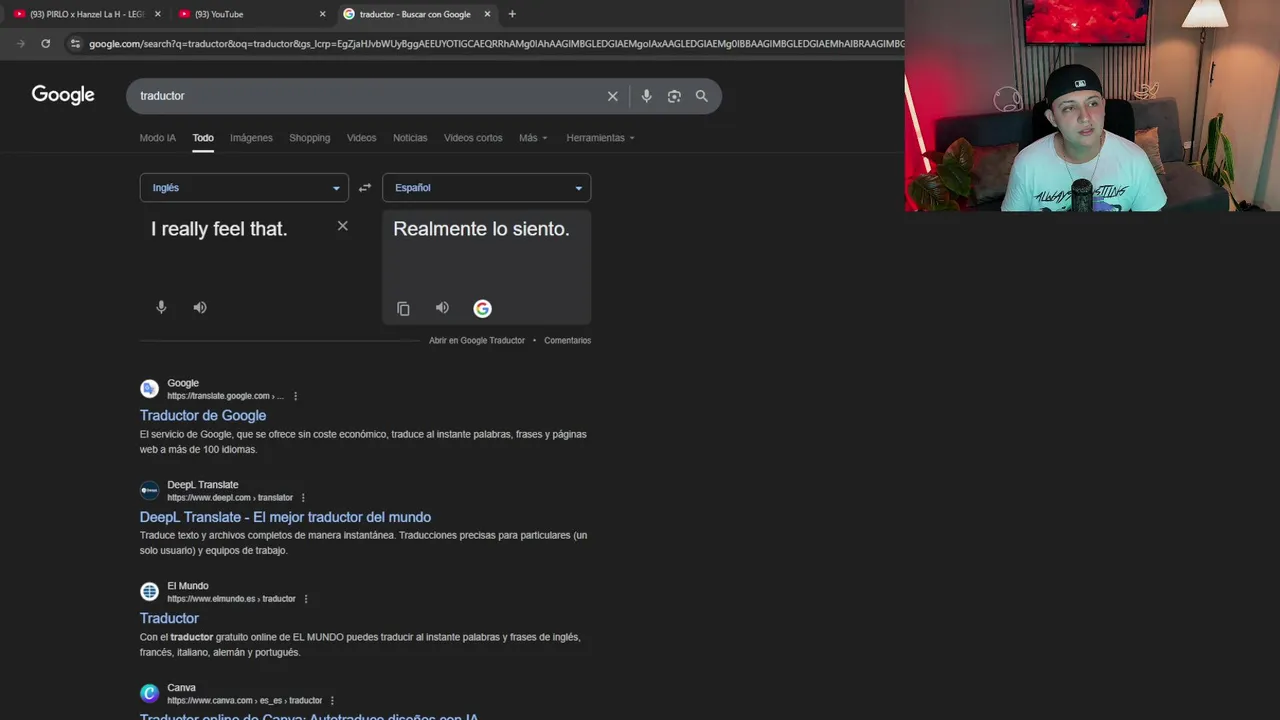Open Google Lens image search
The image size is (1280, 720).
[674, 96]
